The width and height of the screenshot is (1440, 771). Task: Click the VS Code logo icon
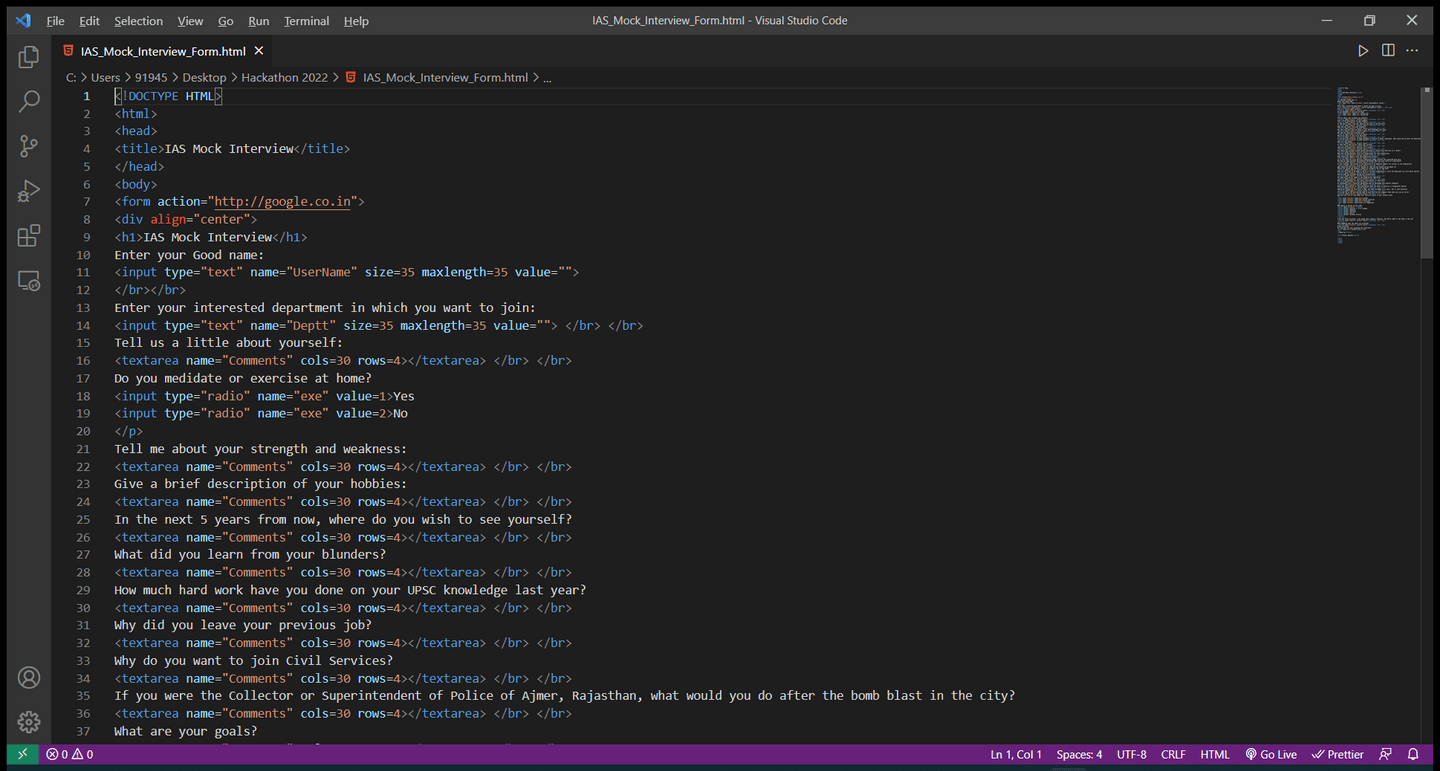[x=23, y=20]
